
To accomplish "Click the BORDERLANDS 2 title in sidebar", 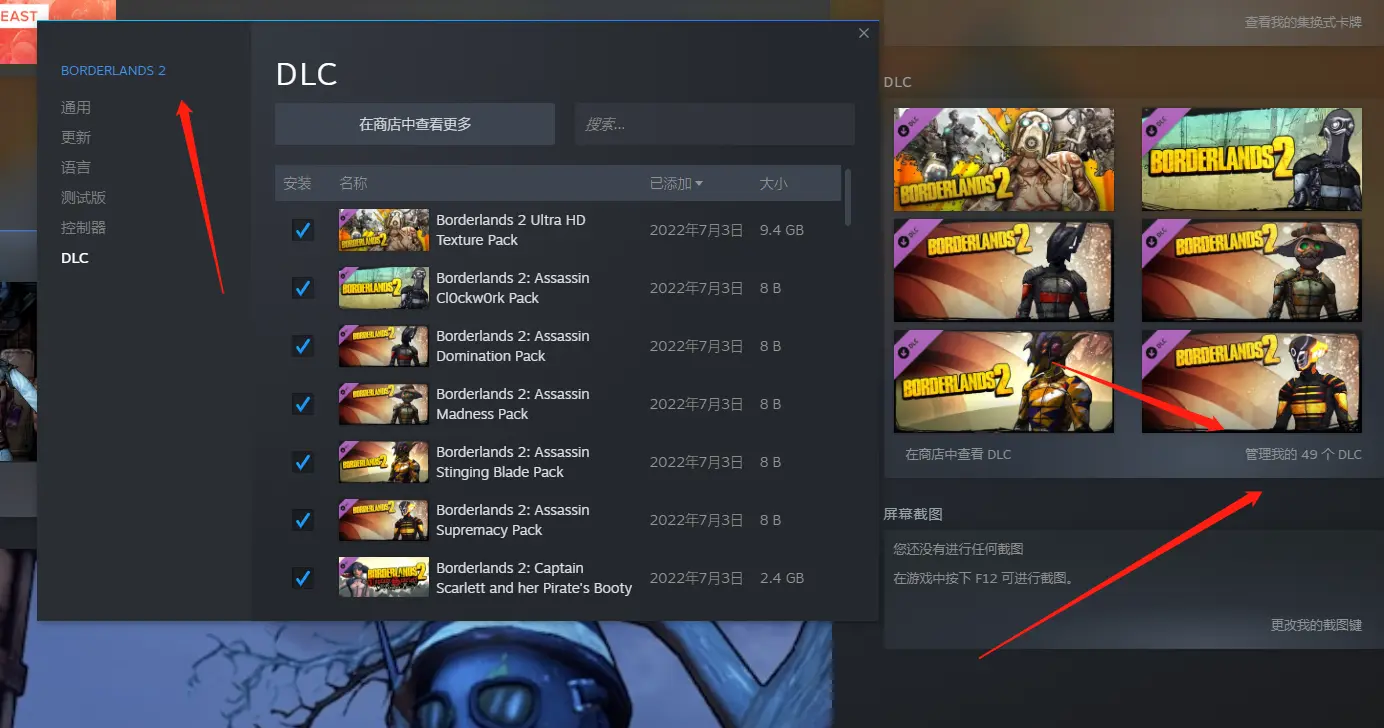I will click(113, 71).
